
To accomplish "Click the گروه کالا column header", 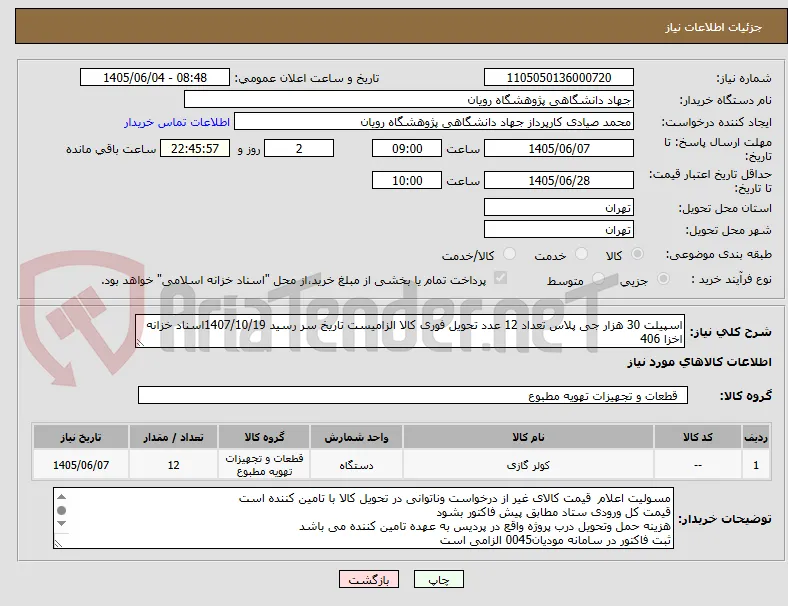I will click(264, 437).
